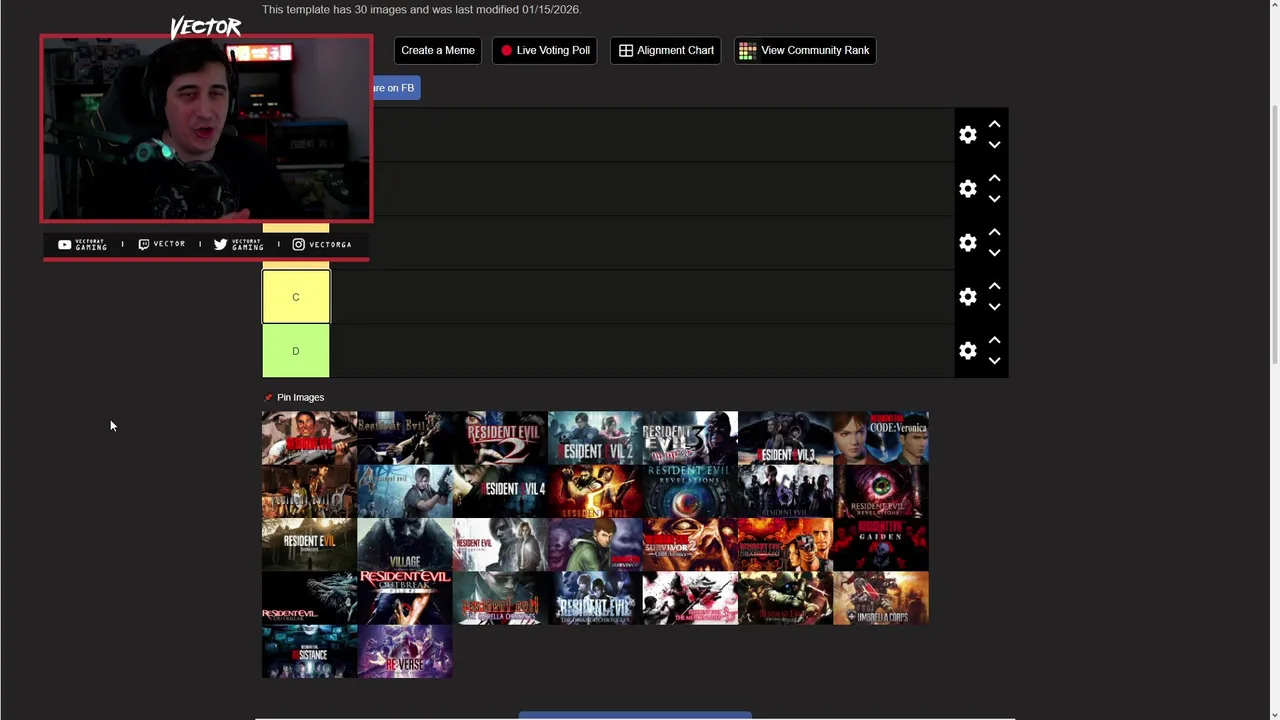Viewport: 1280px width, 720px height.
Task: Pick the Code: Veronica image
Action: (x=881, y=438)
